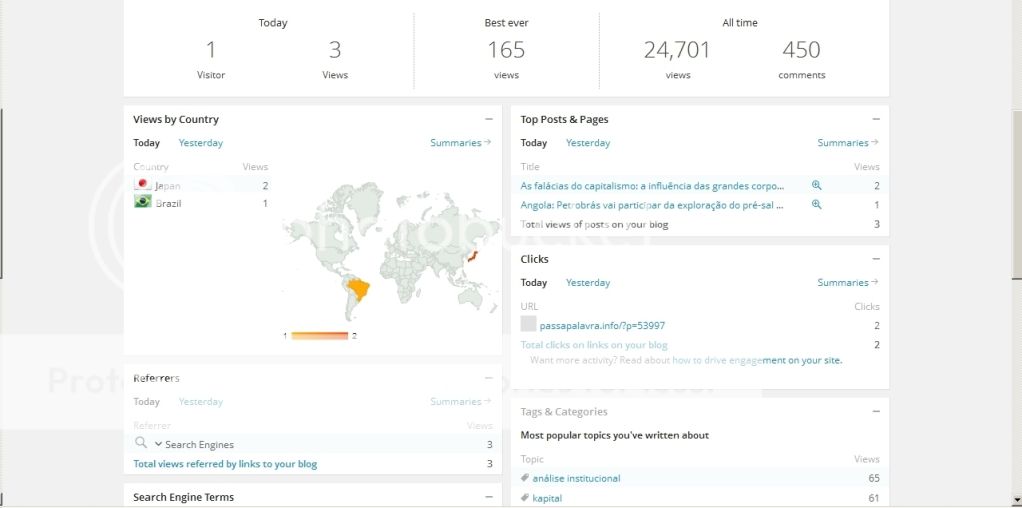Expand the Search Engines referrer row
This screenshot has height=508, width=1022.
158,444
